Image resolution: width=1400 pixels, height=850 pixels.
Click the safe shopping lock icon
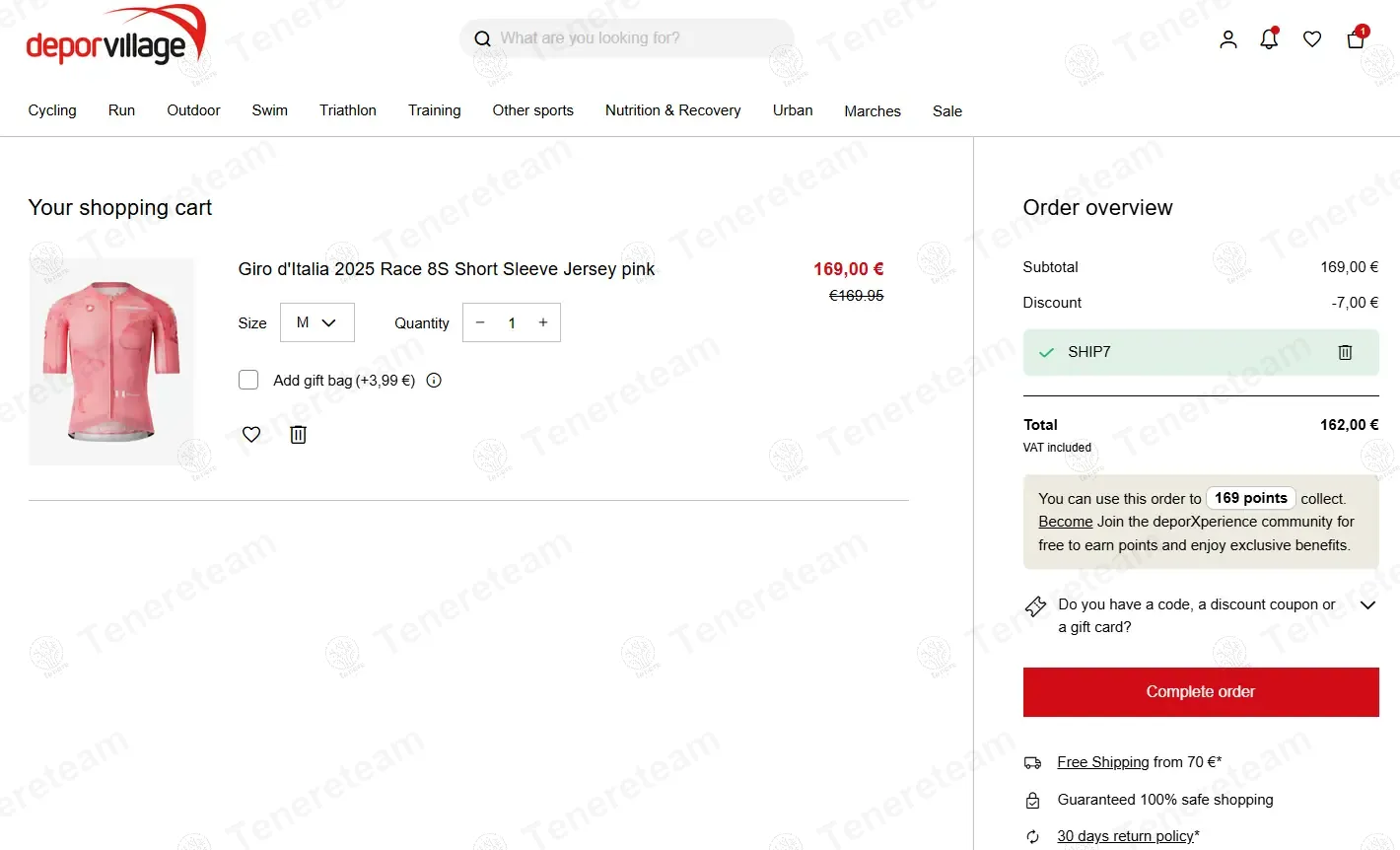(x=1032, y=800)
